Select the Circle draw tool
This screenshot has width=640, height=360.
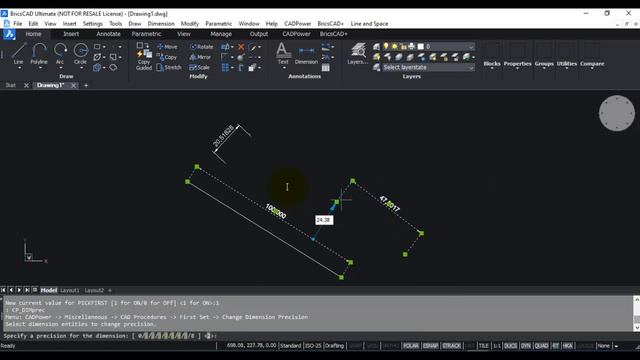[x=80, y=53]
